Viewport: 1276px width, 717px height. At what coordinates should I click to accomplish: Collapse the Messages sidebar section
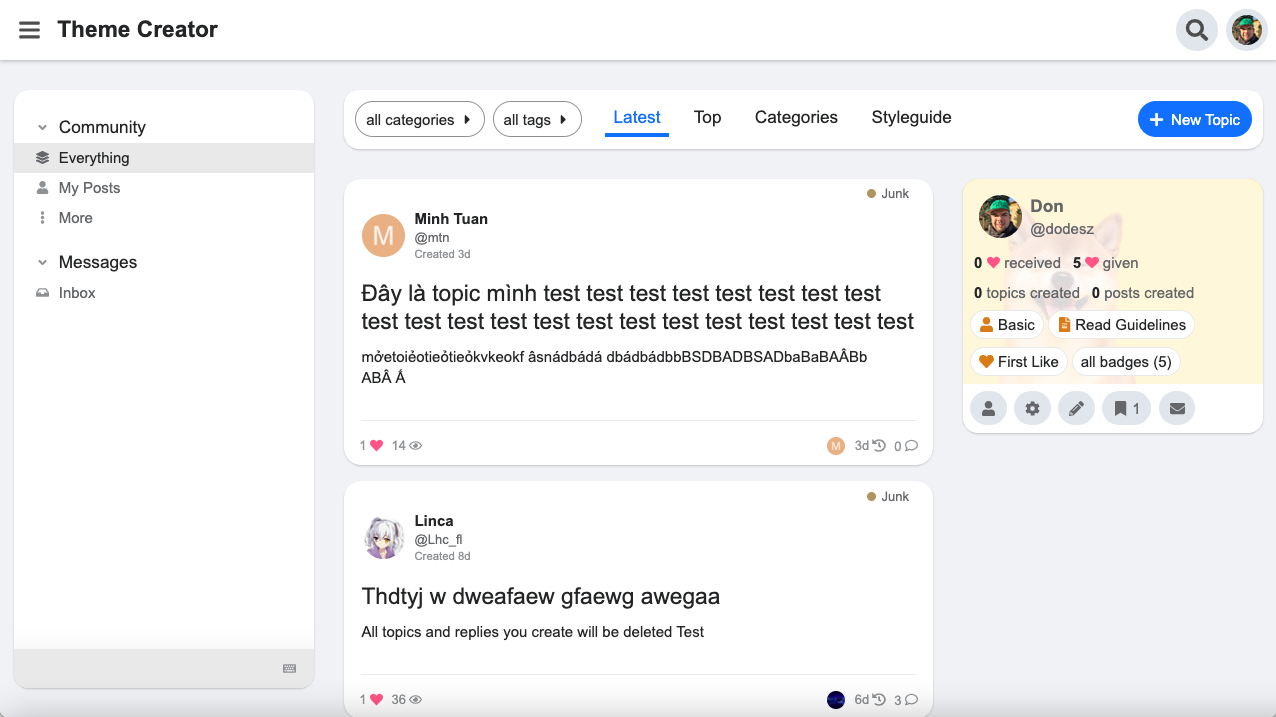tap(41, 262)
